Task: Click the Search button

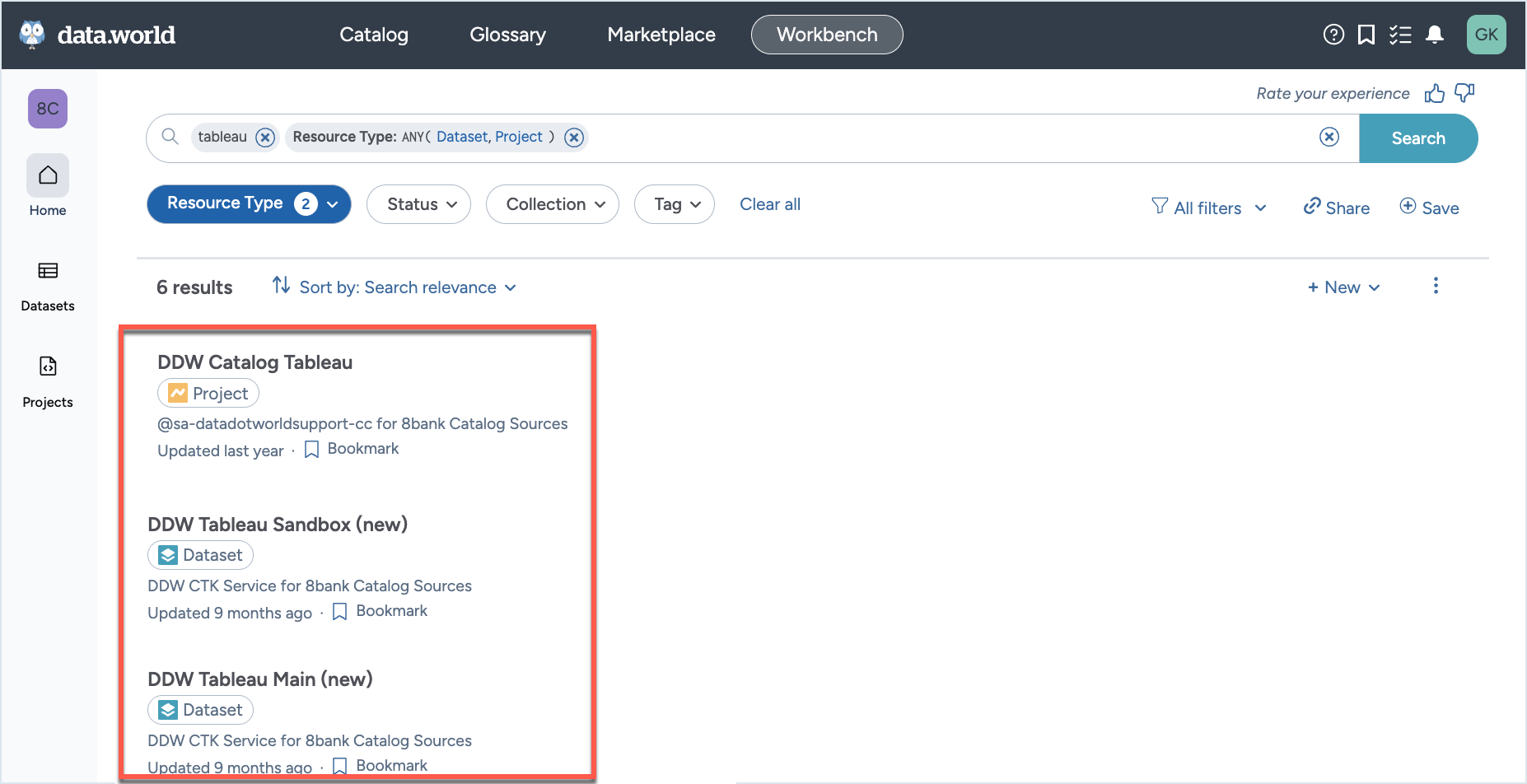Action: 1418,138
